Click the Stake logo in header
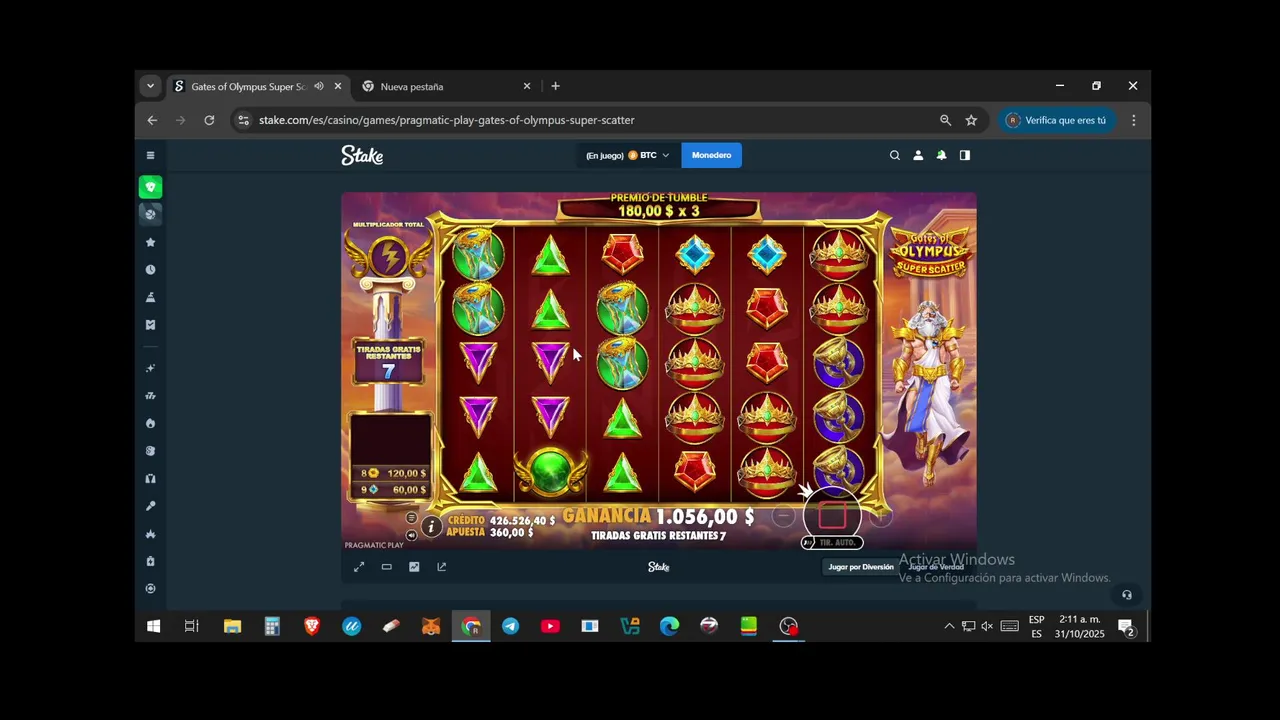 (362, 155)
